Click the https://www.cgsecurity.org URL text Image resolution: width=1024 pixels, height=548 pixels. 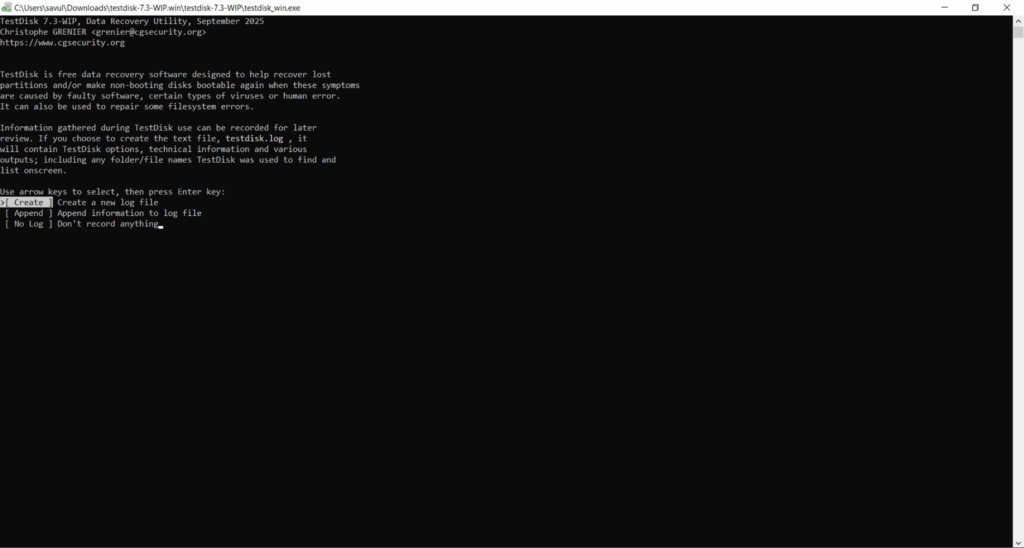click(x=62, y=43)
